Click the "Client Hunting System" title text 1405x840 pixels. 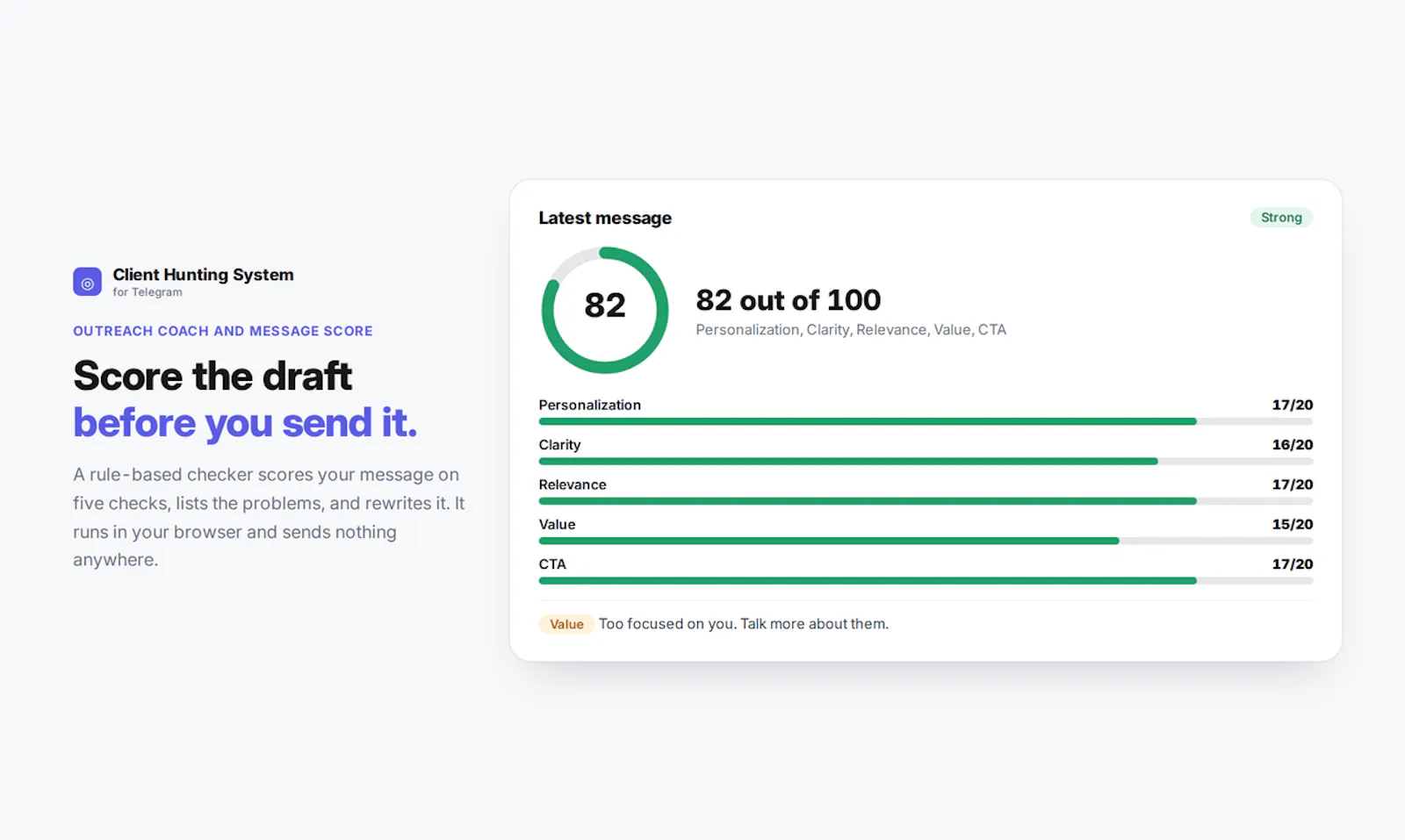pos(203,275)
